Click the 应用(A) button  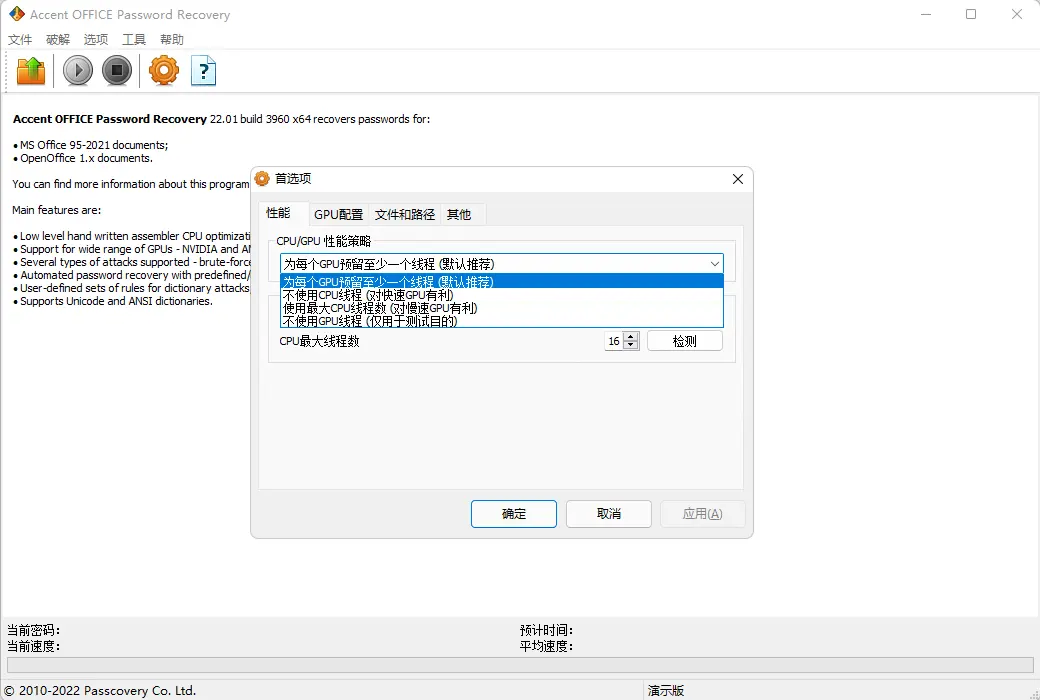coord(702,514)
